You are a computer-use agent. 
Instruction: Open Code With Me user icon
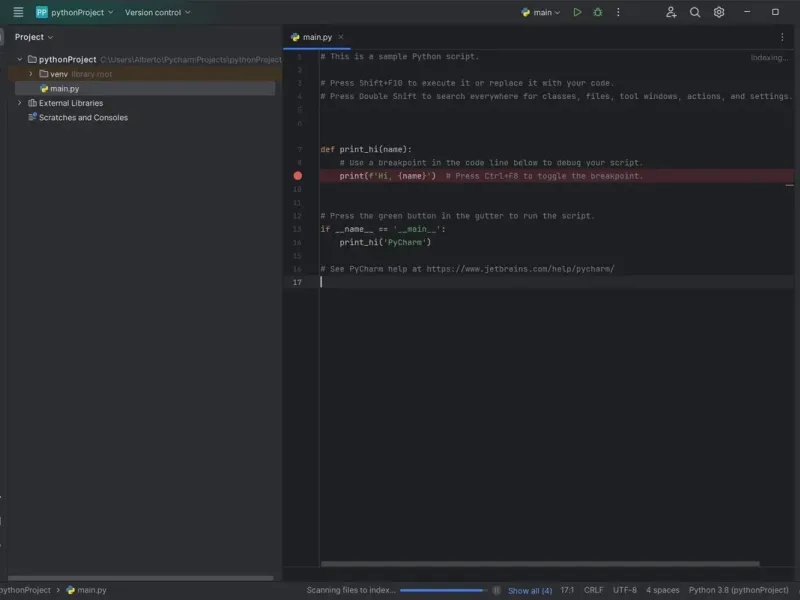(x=671, y=12)
